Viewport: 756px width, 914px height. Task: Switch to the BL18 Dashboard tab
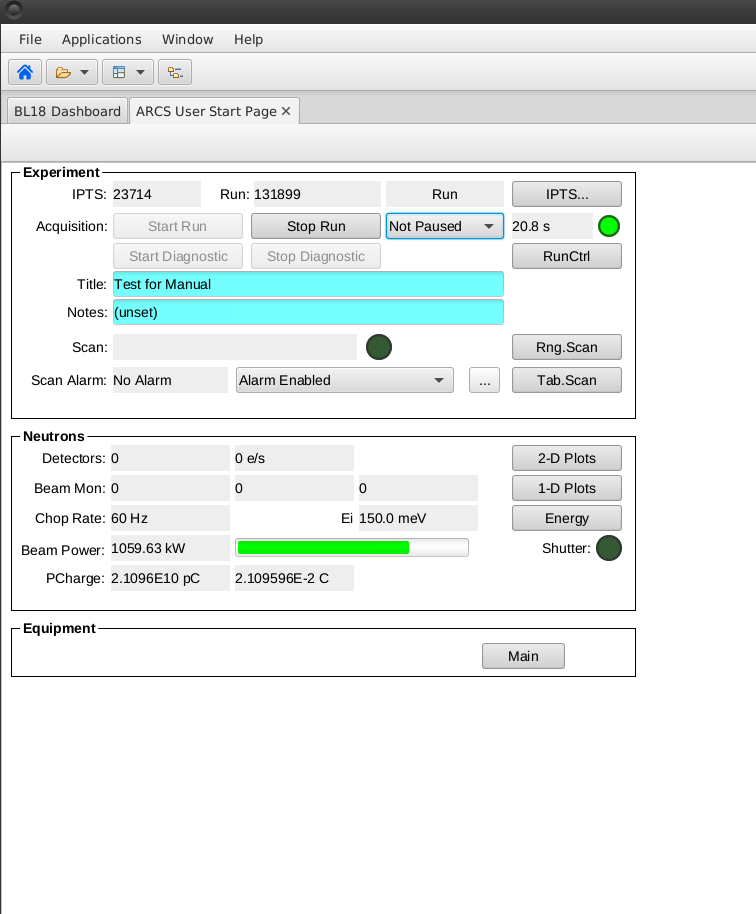67,111
